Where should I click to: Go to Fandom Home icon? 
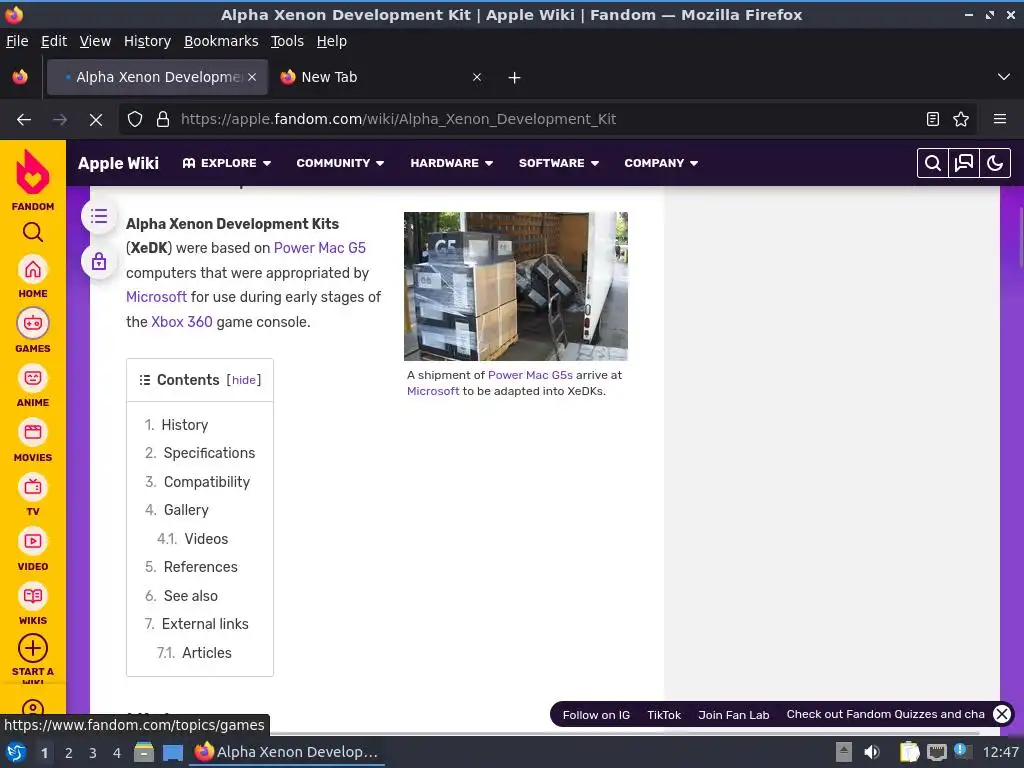pos(33,269)
